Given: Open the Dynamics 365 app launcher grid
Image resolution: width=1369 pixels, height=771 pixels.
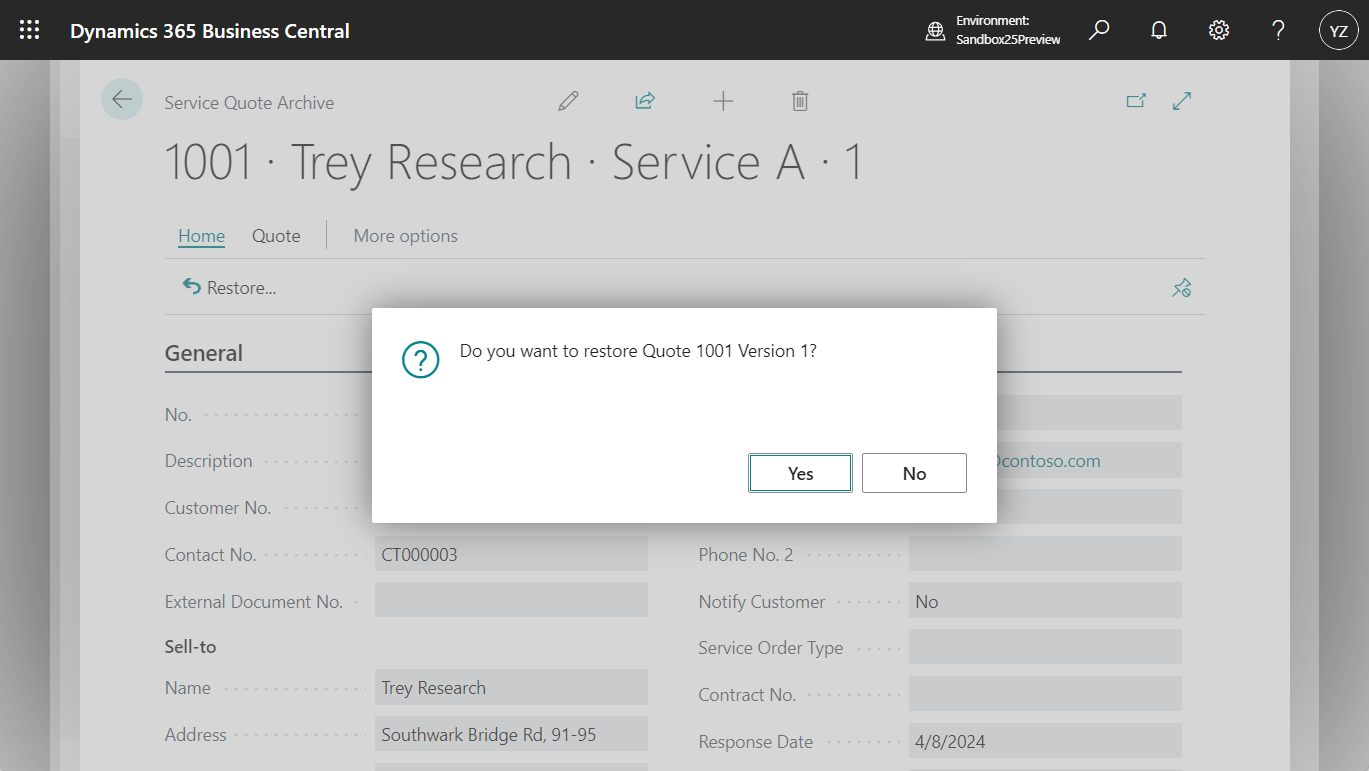Looking at the screenshot, I should (x=29, y=30).
